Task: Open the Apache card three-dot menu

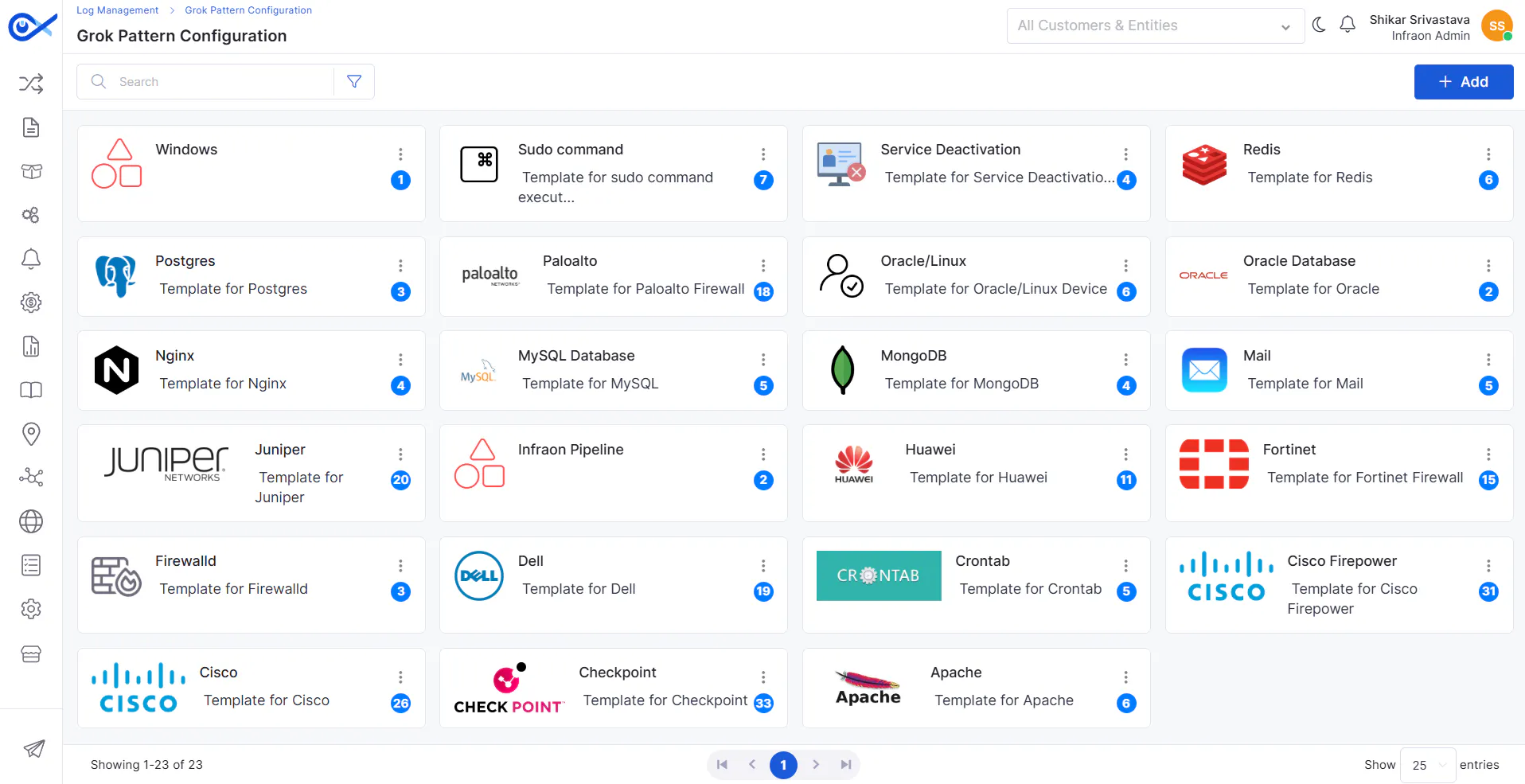Action: coord(1125,677)
